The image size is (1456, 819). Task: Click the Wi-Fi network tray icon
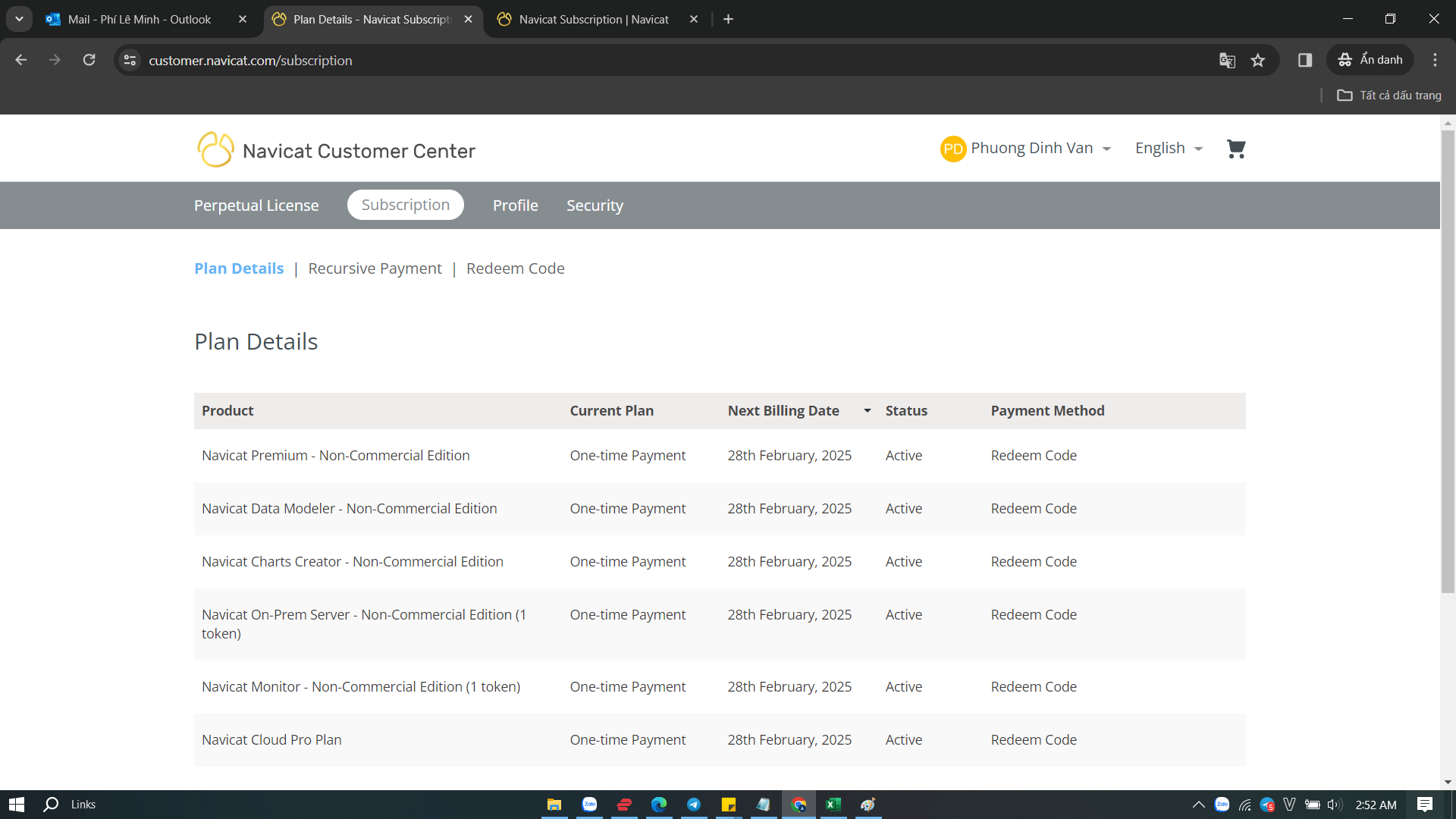tap(1245, 805)
